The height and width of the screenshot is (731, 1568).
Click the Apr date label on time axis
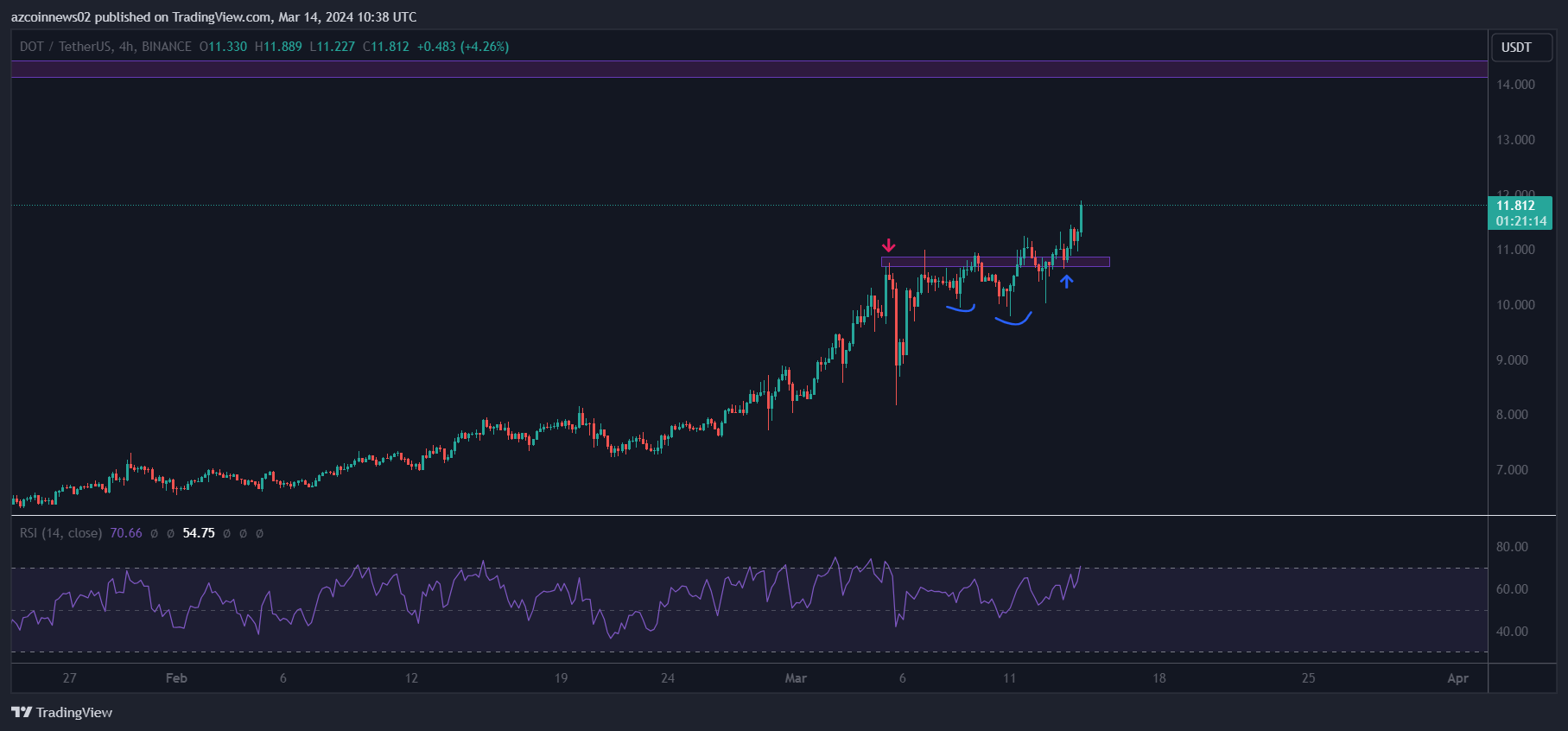(1458, 678)
